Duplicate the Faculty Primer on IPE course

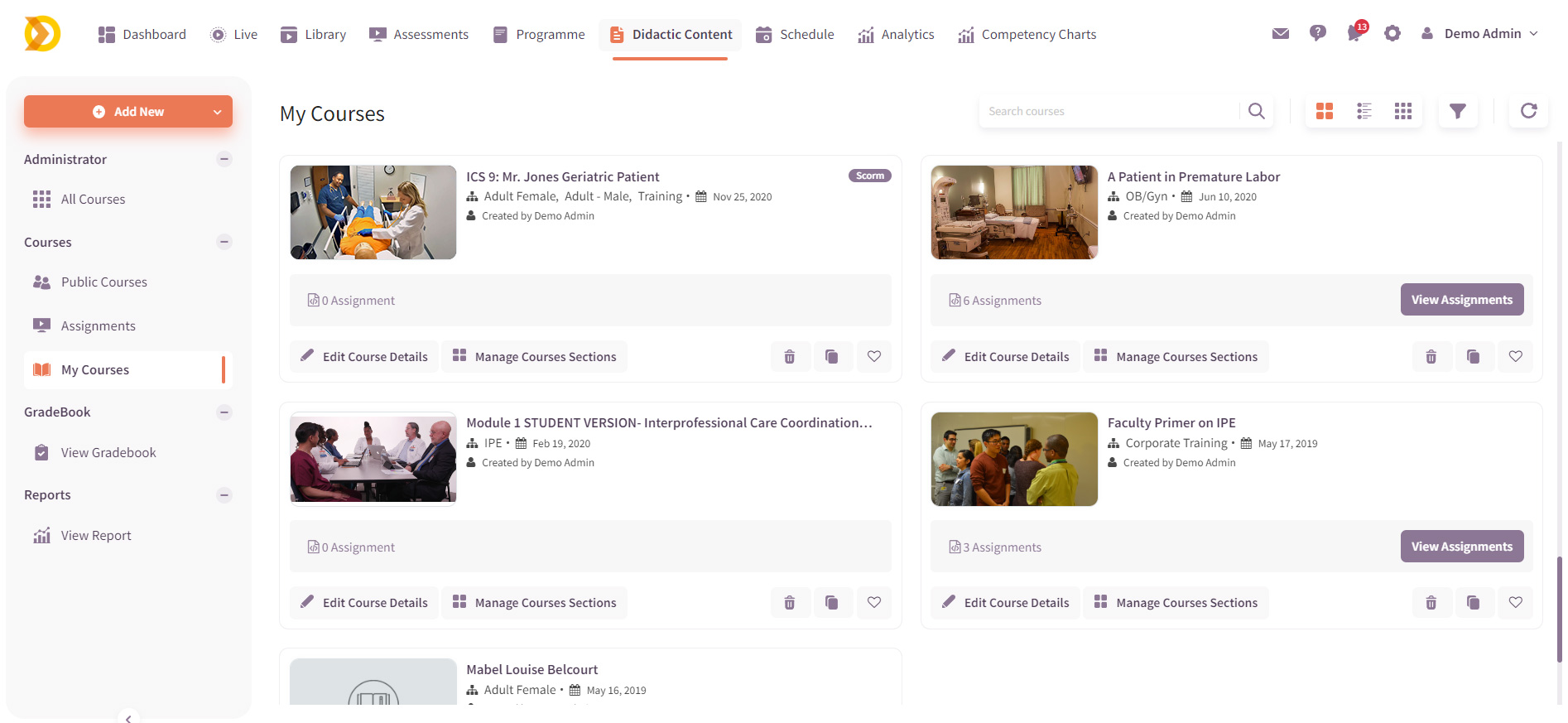[x=1473, y=603]
